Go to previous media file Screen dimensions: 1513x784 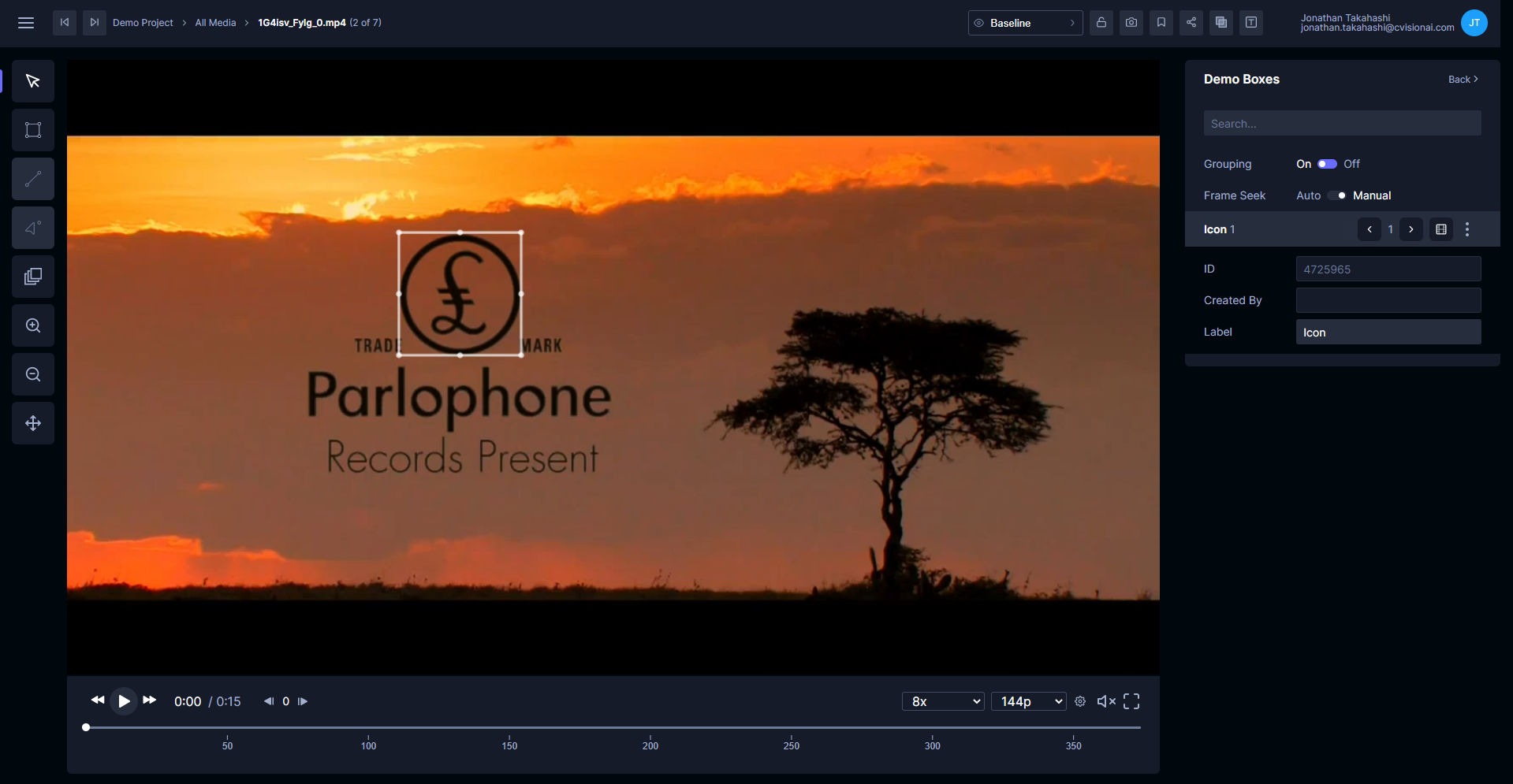click(65, 23)
